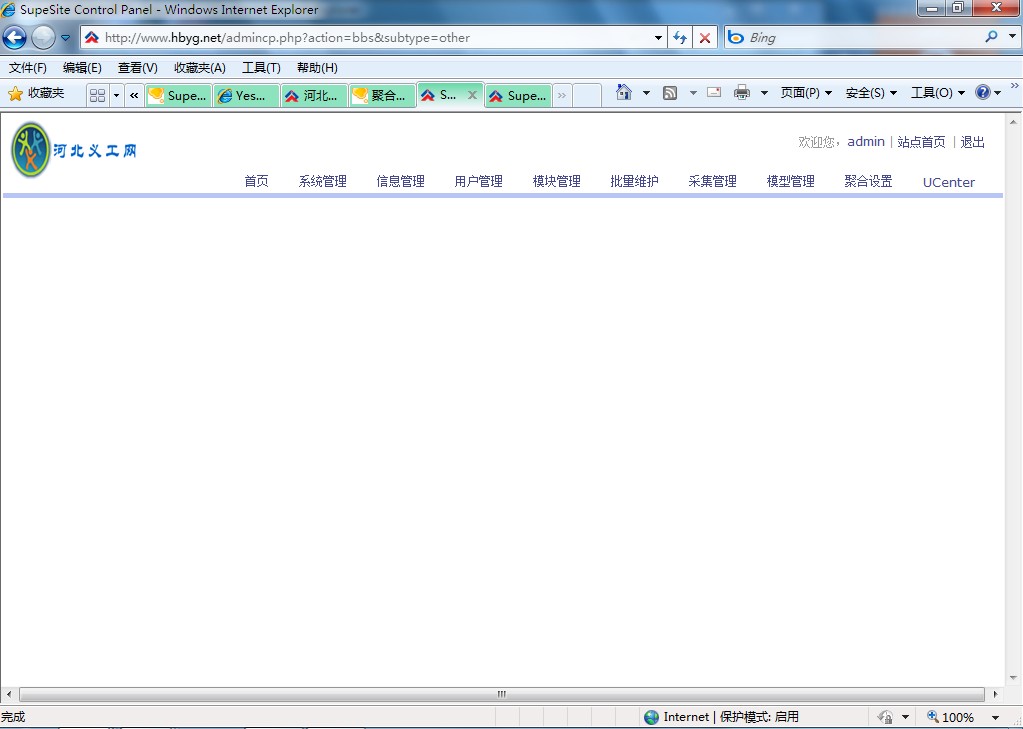Close the active S... tab
This screenshot has height=729, width=1023.
tap(472, 95)
